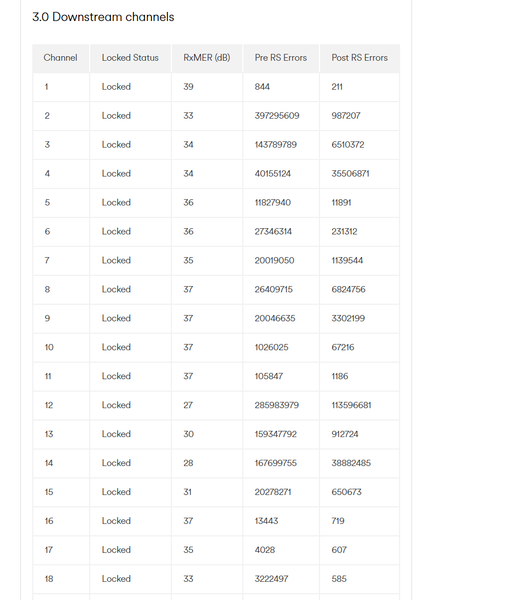The width and height of the screenshot is (509, 600).
Task: Click the Channel column header
Action: (60, 58)
